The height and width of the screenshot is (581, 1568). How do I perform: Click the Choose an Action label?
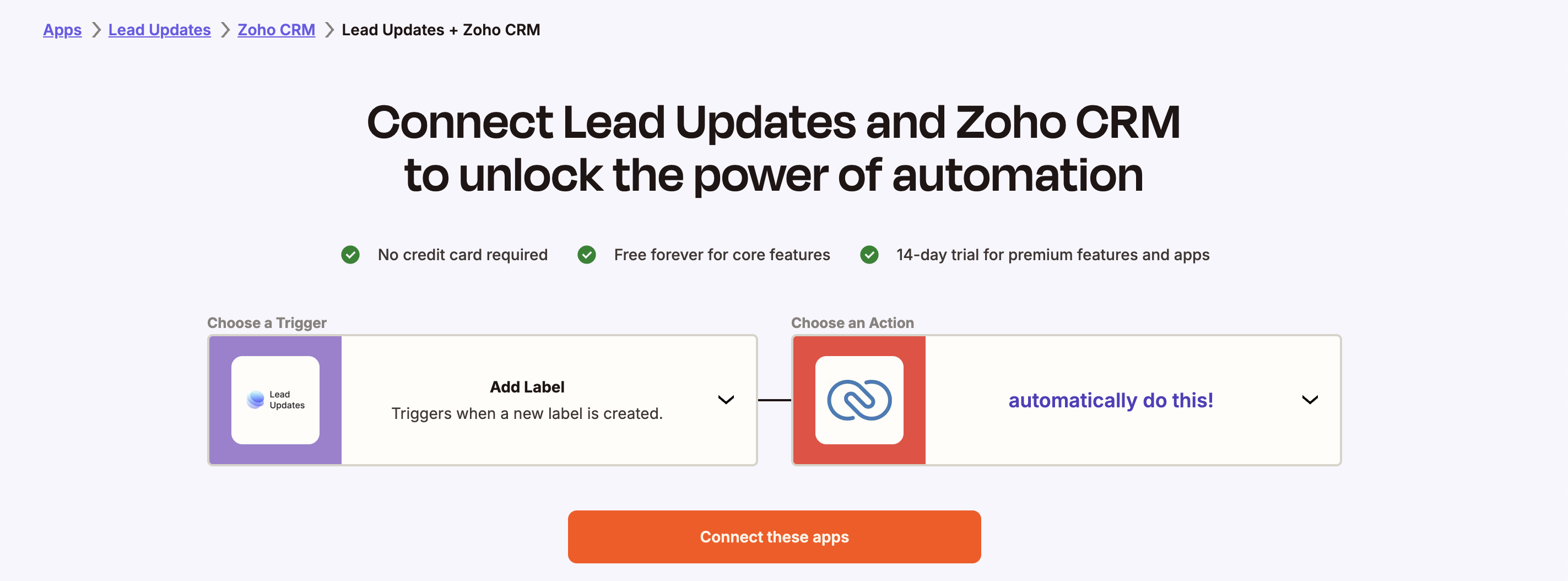(x=852, y=323)
